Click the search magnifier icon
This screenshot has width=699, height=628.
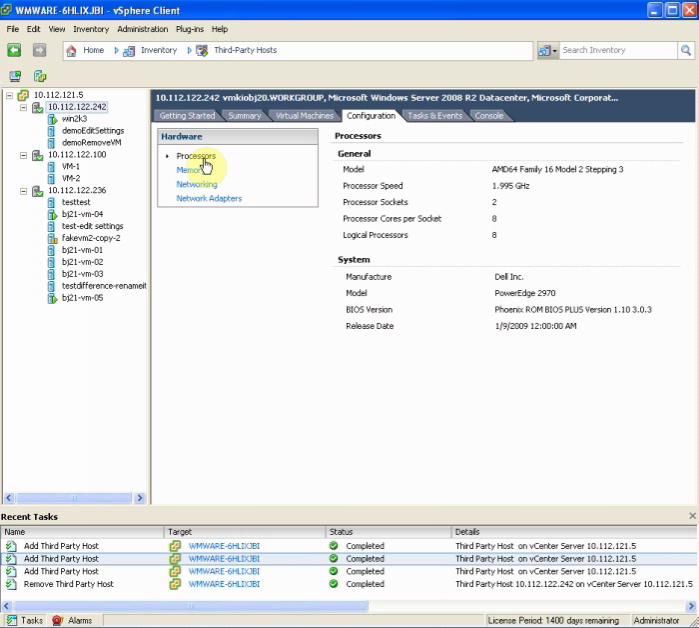point(686,50)
